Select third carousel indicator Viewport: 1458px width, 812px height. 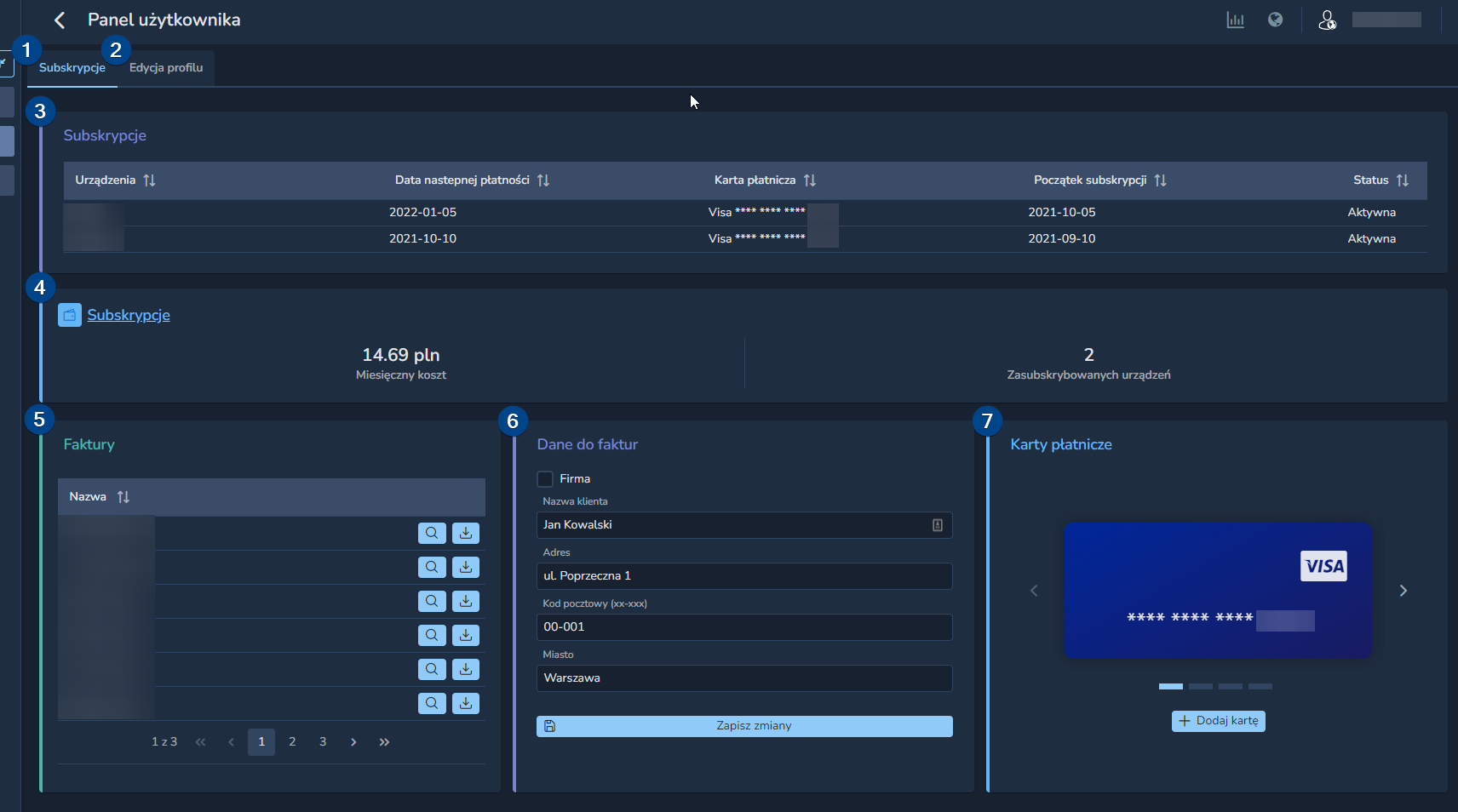point(1231,686)
